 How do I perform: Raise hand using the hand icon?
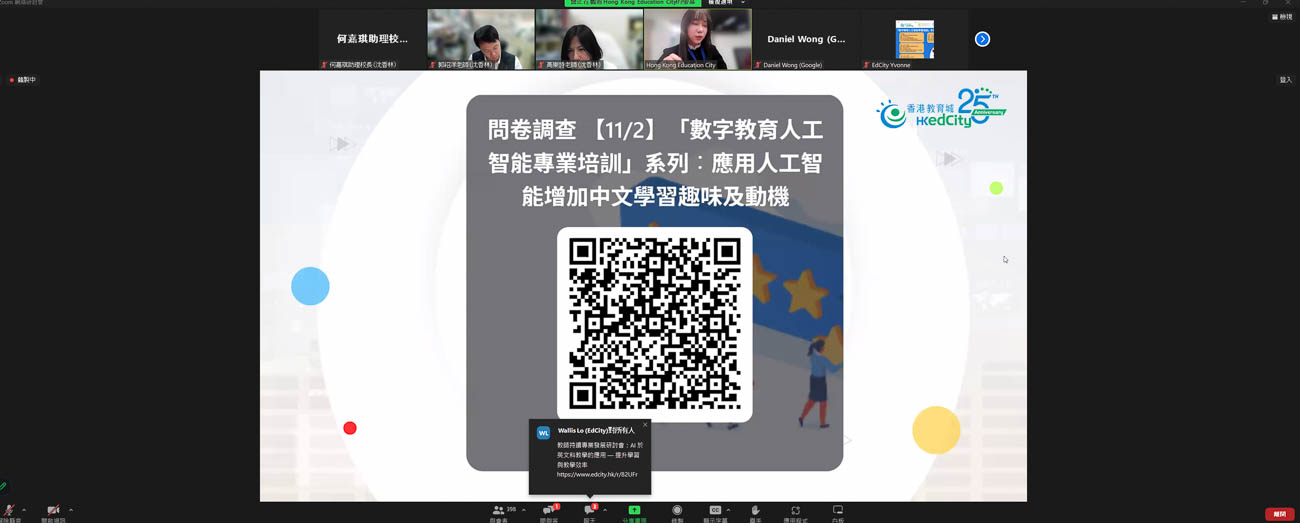pyautogui.click(x=755, y=511)
